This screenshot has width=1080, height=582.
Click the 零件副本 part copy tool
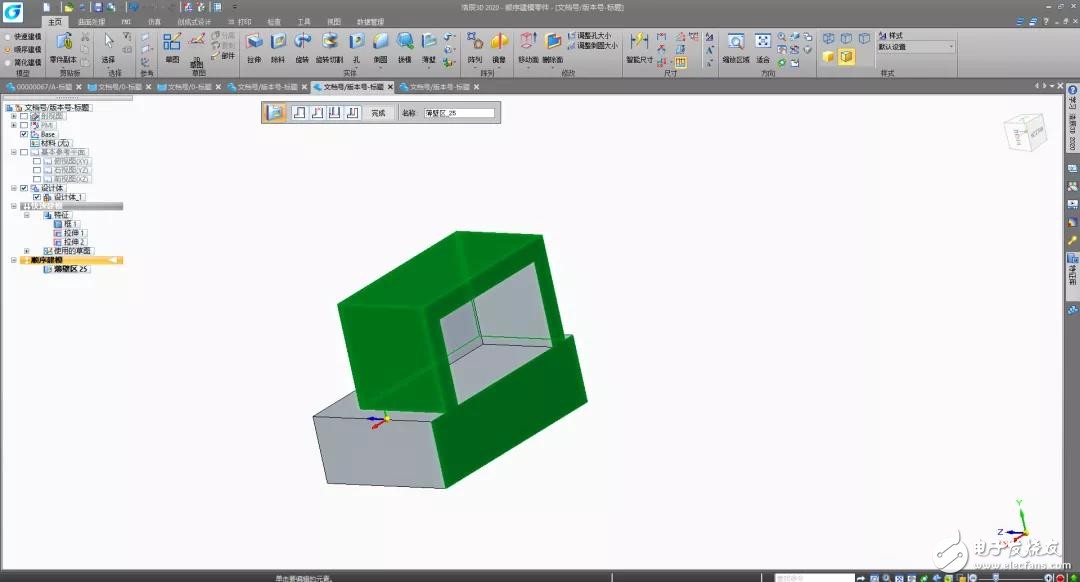click(x=63, y=48)
